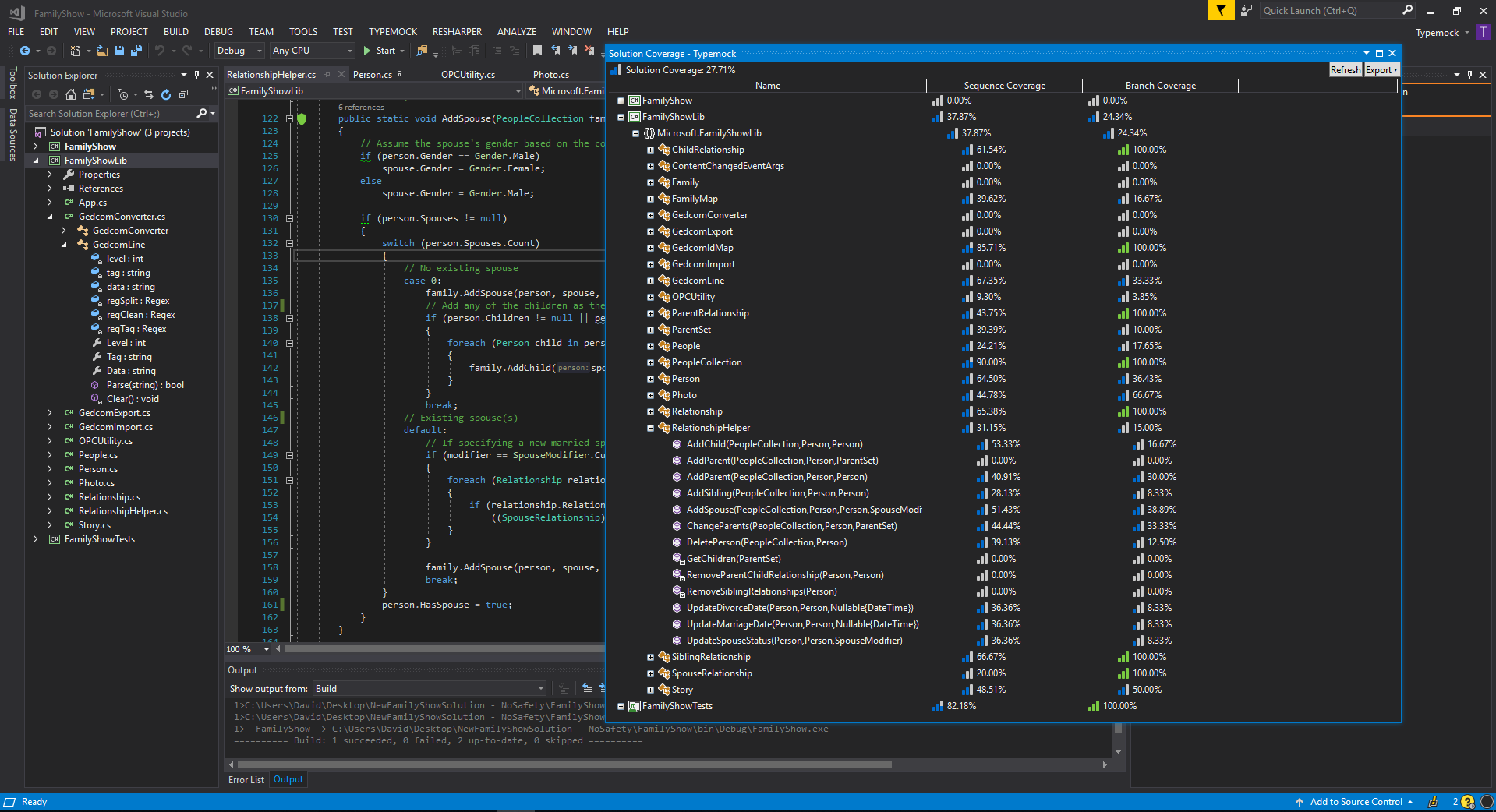
Task: Toggle a bookmark with the bookmark icon
Action: click(537, 51)
